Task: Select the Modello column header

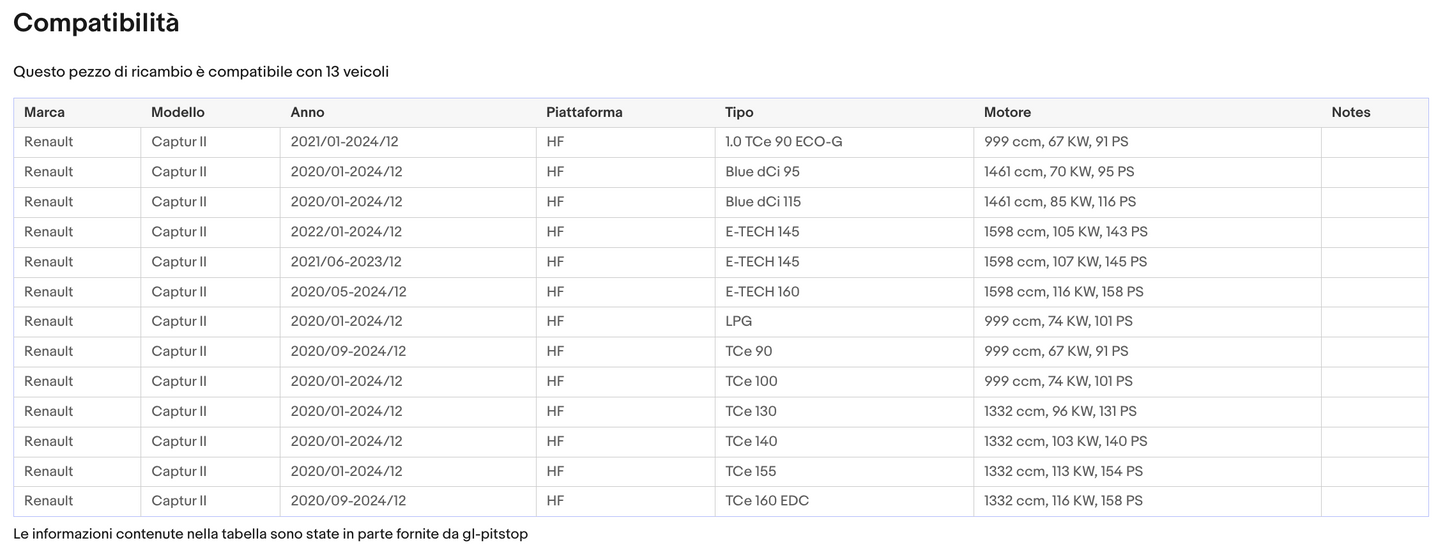Action: coord(177,112)
